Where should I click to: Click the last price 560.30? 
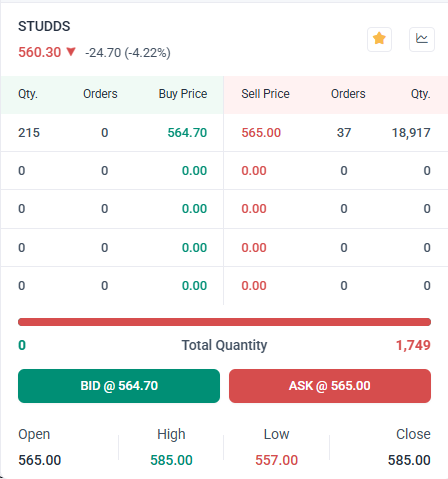point(39,52)
